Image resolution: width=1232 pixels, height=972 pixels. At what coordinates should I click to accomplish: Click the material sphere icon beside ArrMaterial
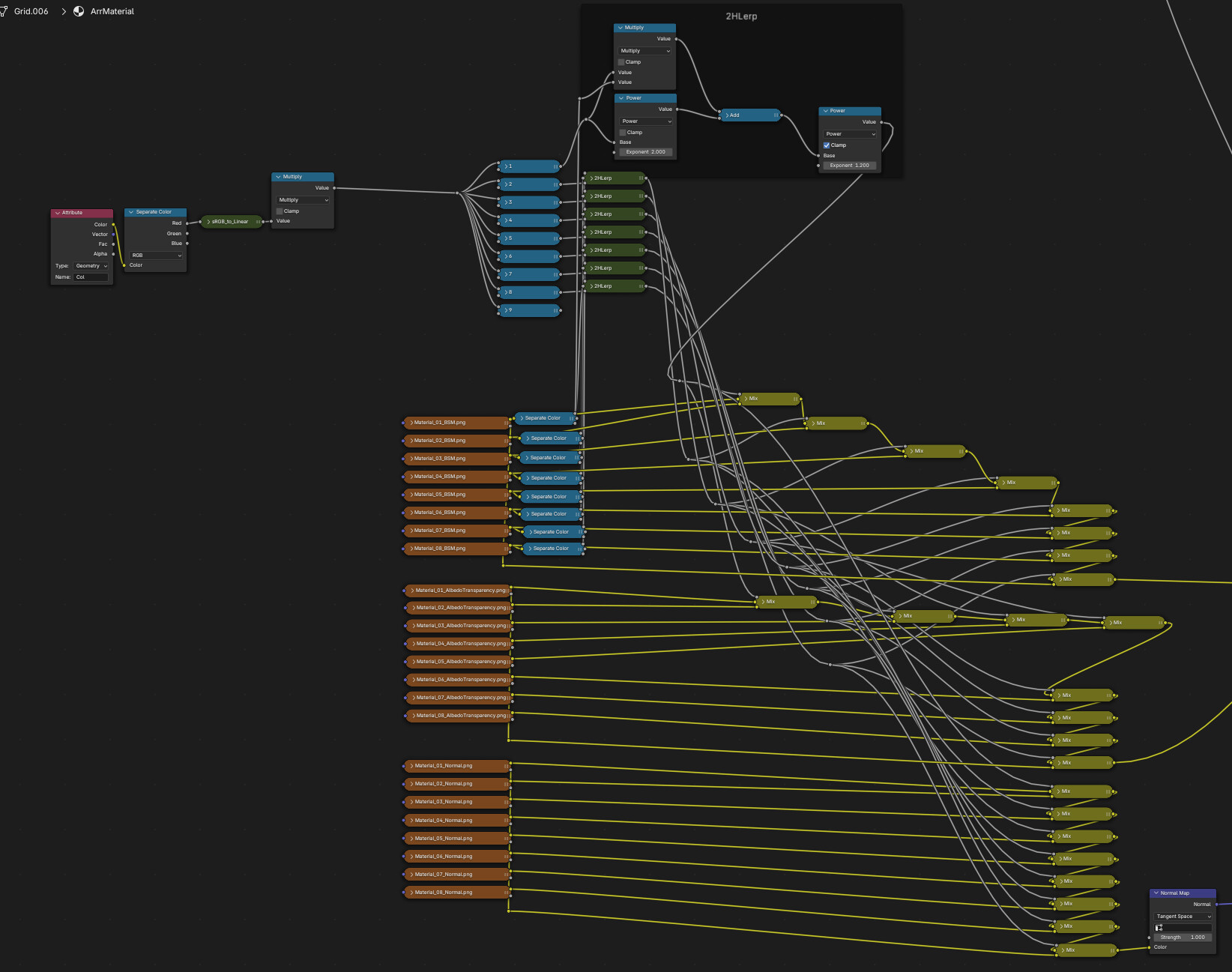79,11
